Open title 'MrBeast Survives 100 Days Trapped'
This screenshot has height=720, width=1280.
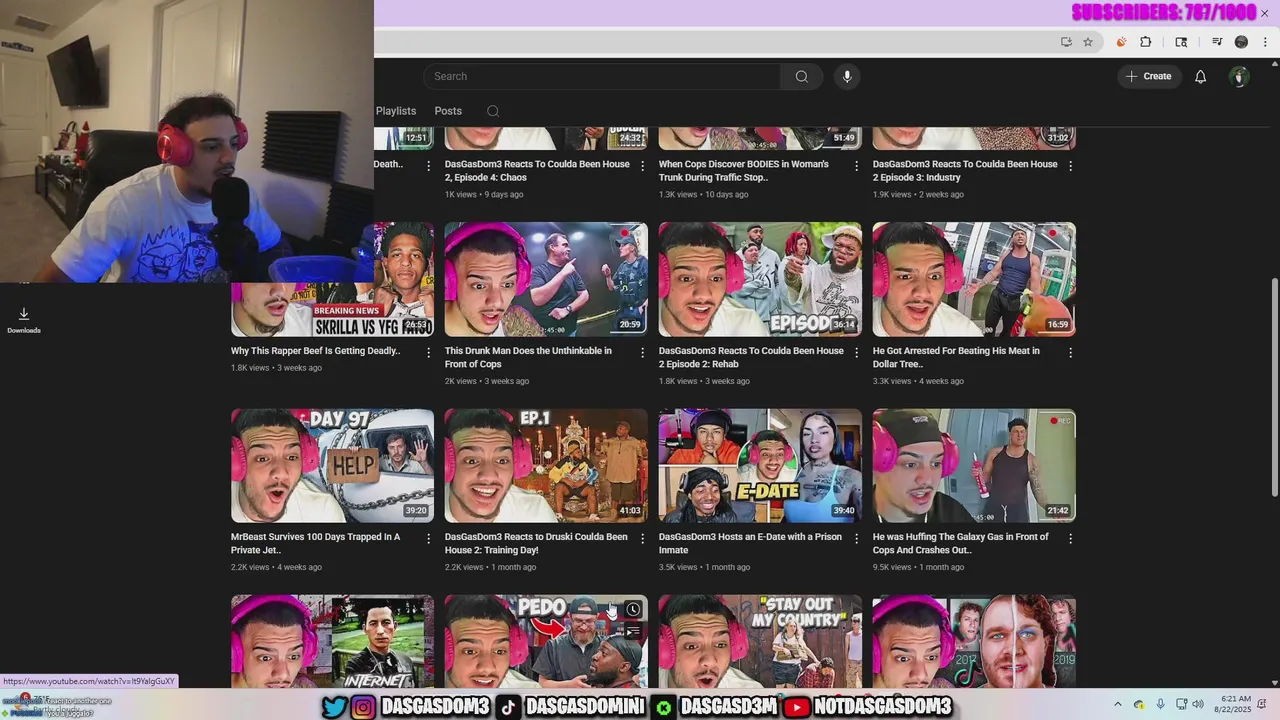point(315,544)
